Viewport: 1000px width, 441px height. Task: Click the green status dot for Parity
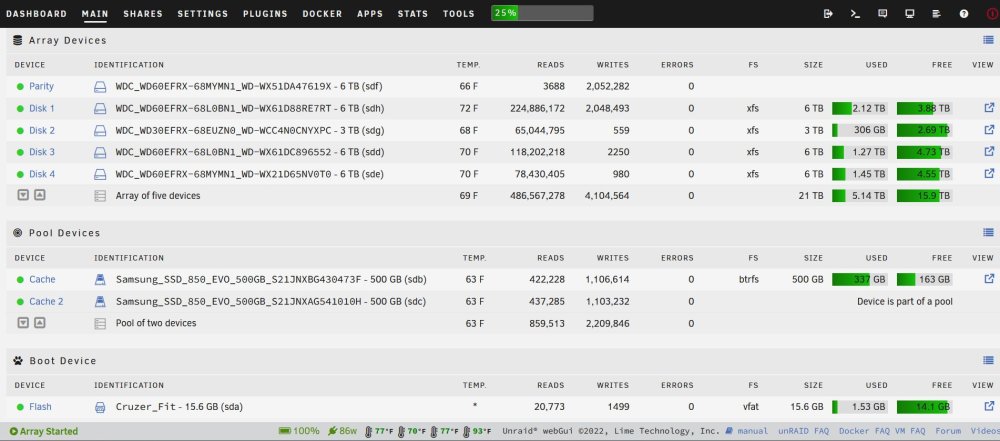pyautogui.click(x=20, y=87)
